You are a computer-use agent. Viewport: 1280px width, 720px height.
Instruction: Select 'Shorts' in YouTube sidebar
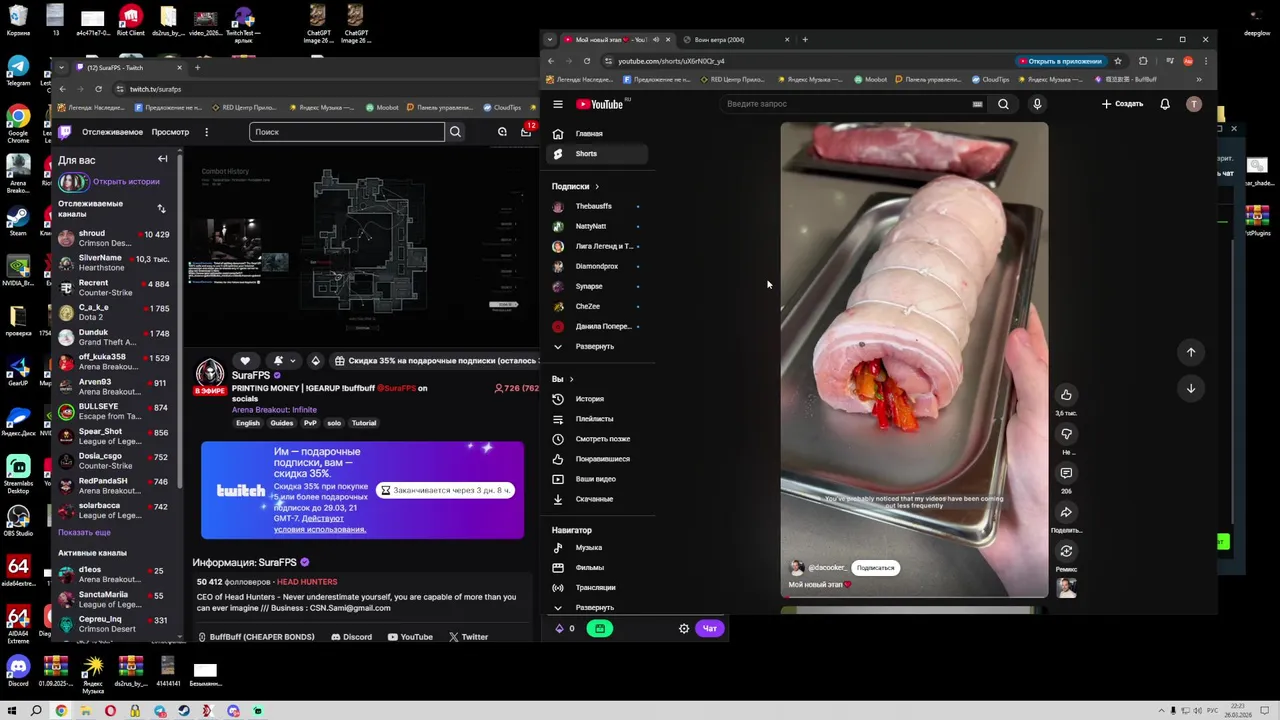pos(598,154)
